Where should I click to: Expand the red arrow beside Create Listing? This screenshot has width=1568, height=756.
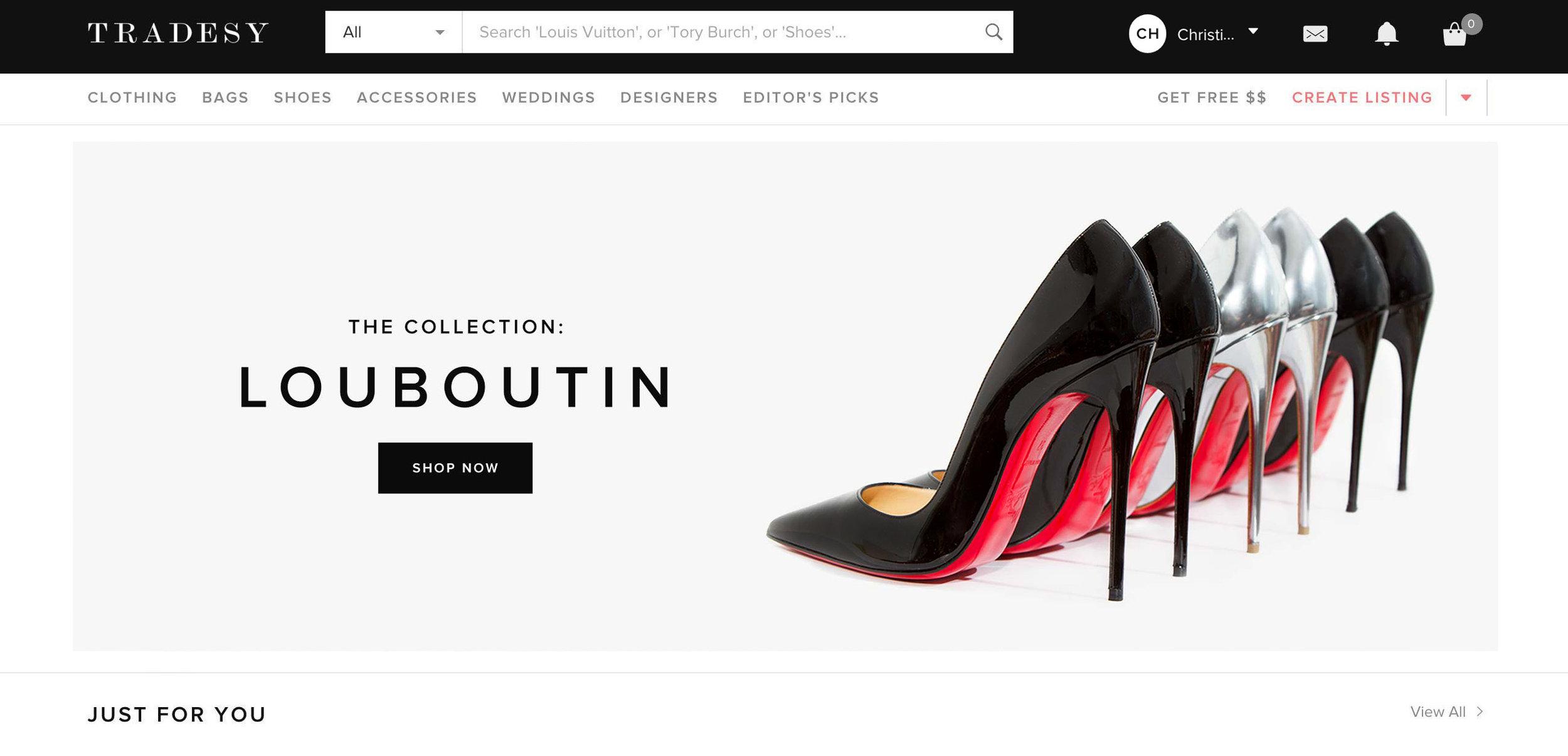click(x=1466, y=98)
